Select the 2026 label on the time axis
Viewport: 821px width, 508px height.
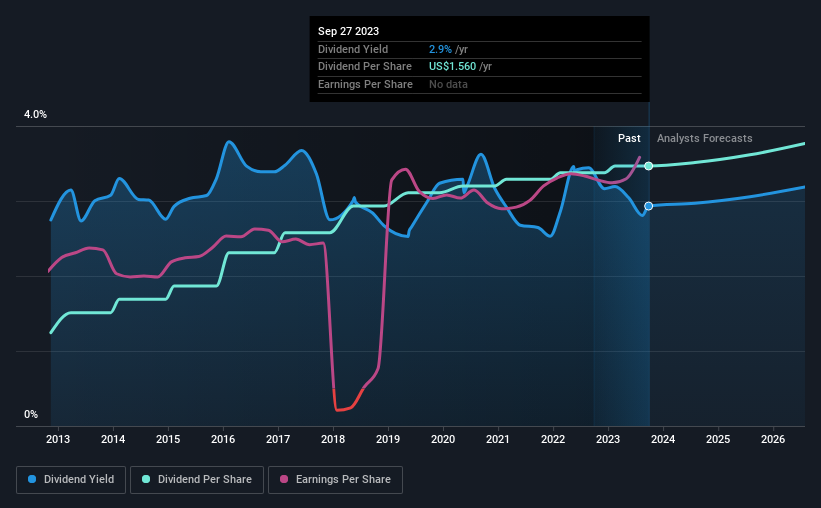pos(773,439)
